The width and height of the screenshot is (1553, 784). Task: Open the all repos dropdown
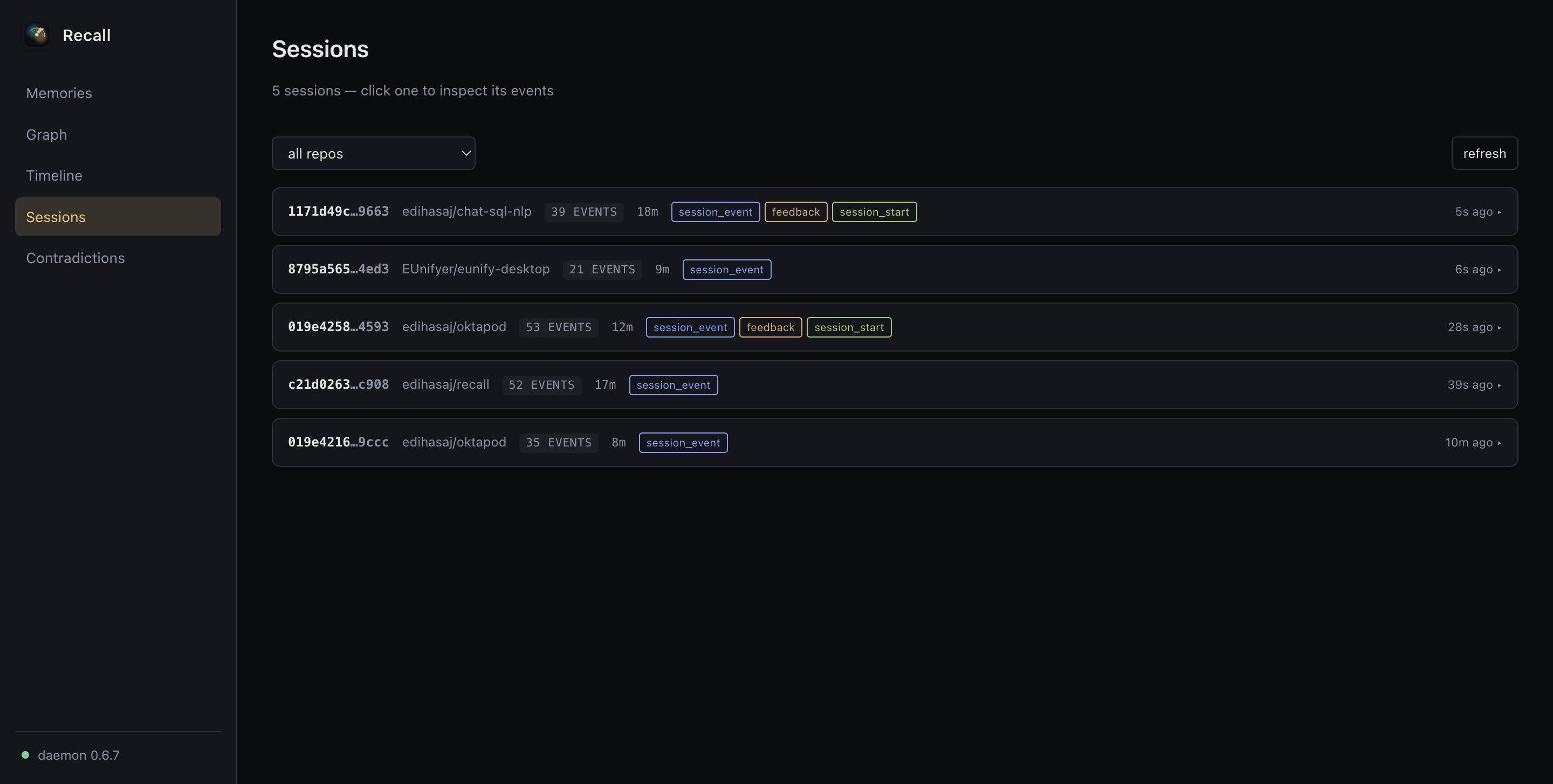click(373, 153)
